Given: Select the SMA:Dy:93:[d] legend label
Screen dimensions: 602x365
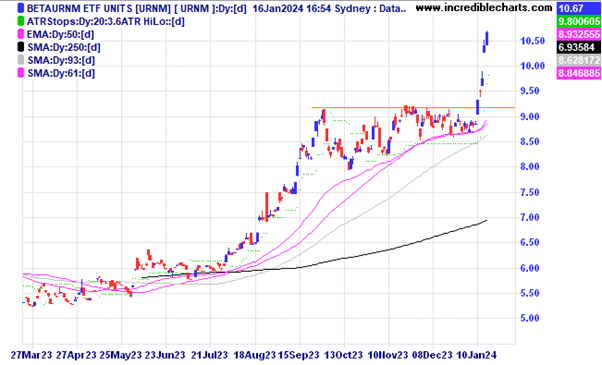Looking at the screenshot, I should click(61, 60).
